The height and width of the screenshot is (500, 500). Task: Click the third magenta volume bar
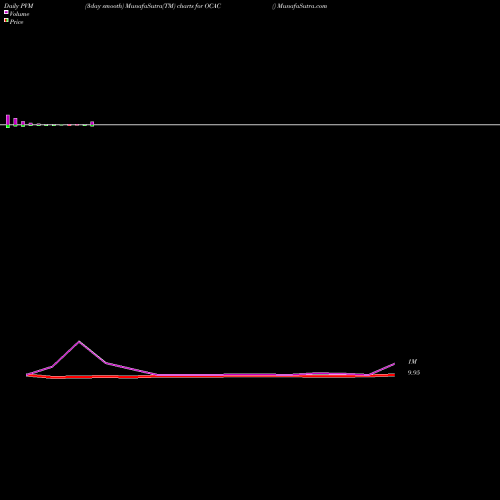coord(23,124)
